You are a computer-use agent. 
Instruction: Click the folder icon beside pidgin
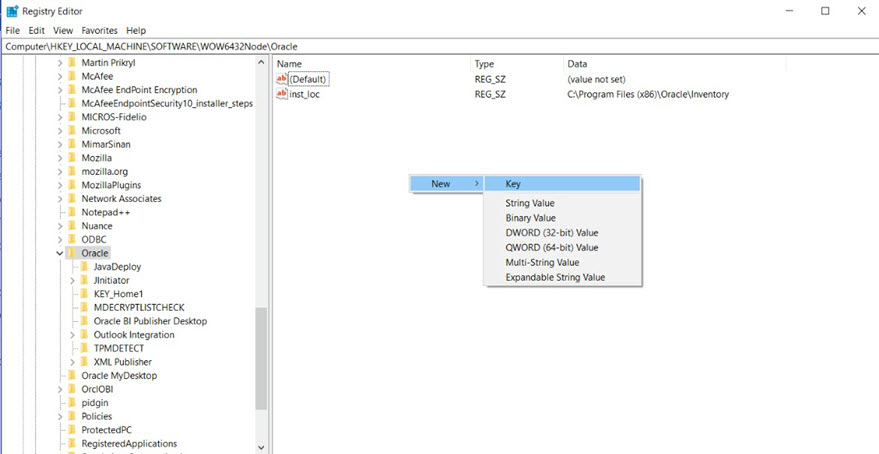[71, 402]
